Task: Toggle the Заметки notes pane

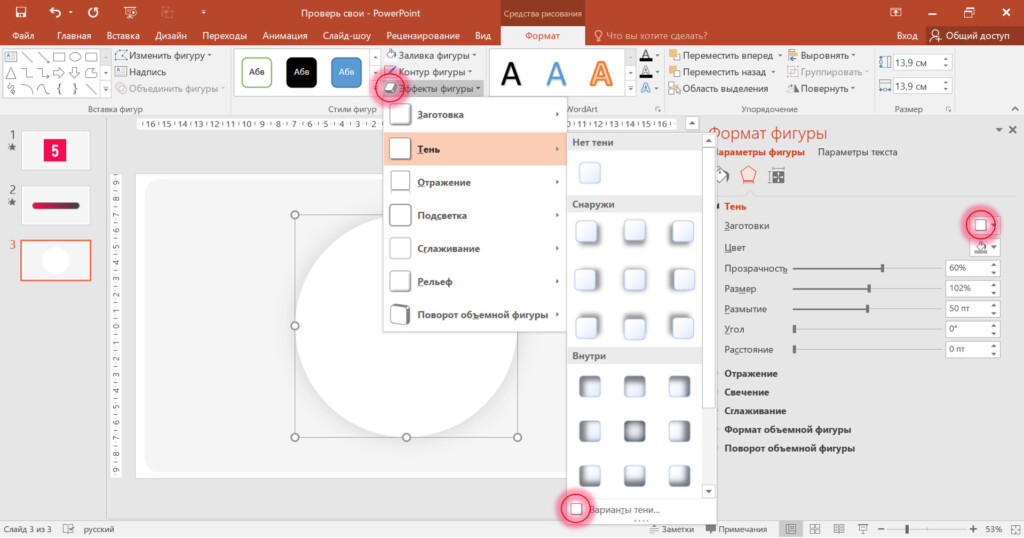Action: pyautogui.click(x=670, y=529)
